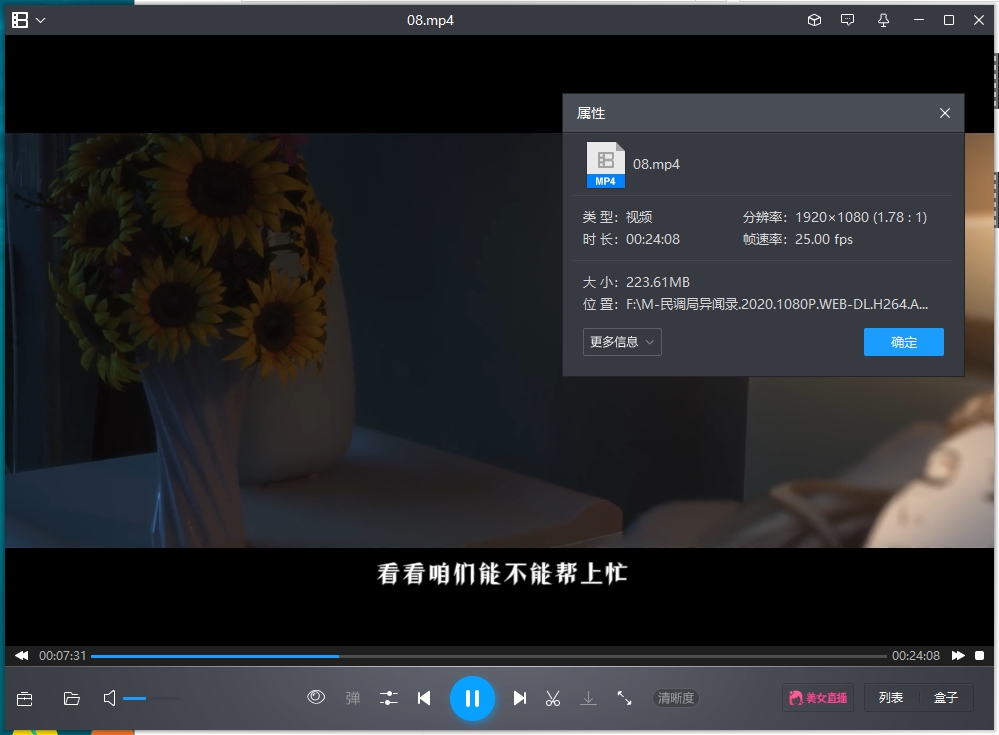Click the 223.61MB file size value
The width and height of the screenshot is (999, 735).
[658, 282]
